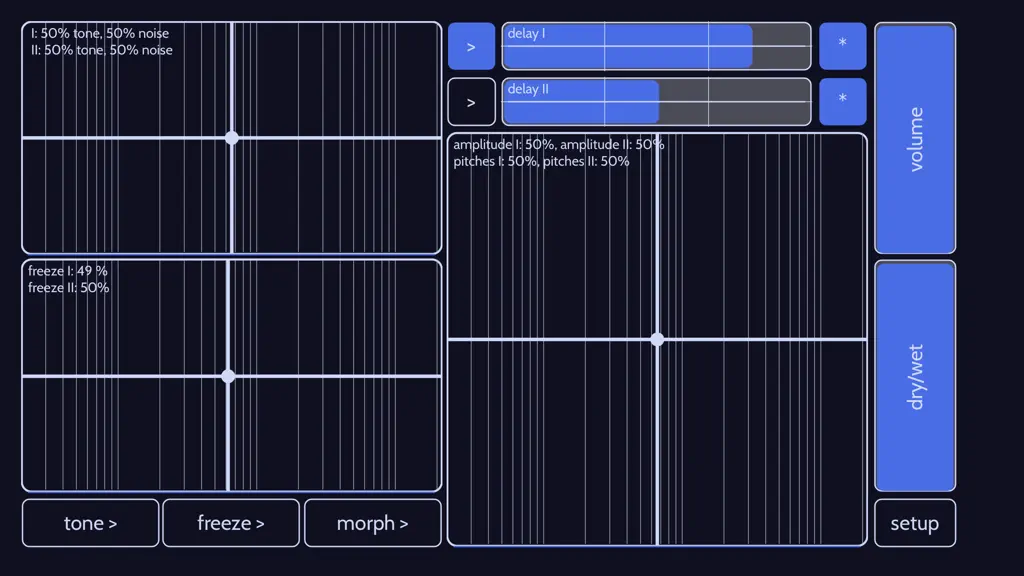
Task: Click the freeze XY pad handle
Action: point(228,376)
